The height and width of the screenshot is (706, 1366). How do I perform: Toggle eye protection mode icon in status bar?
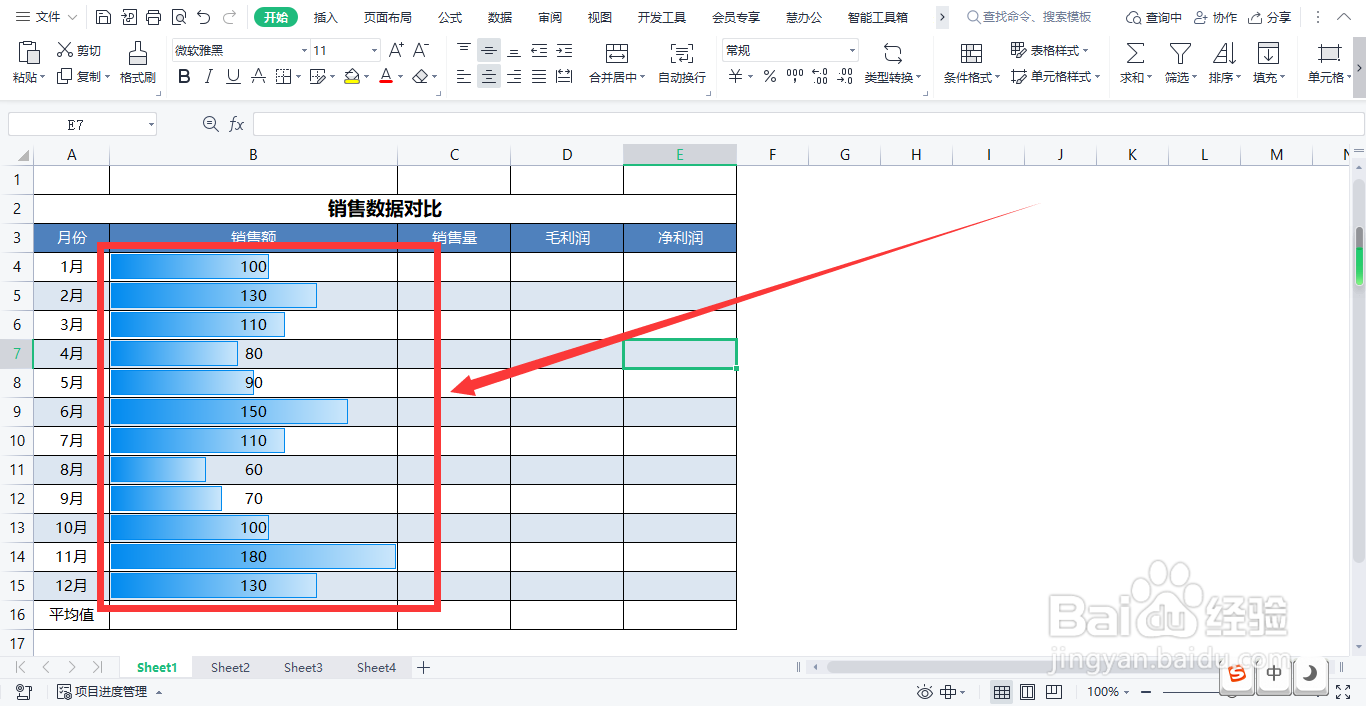[x=925, y=692]
